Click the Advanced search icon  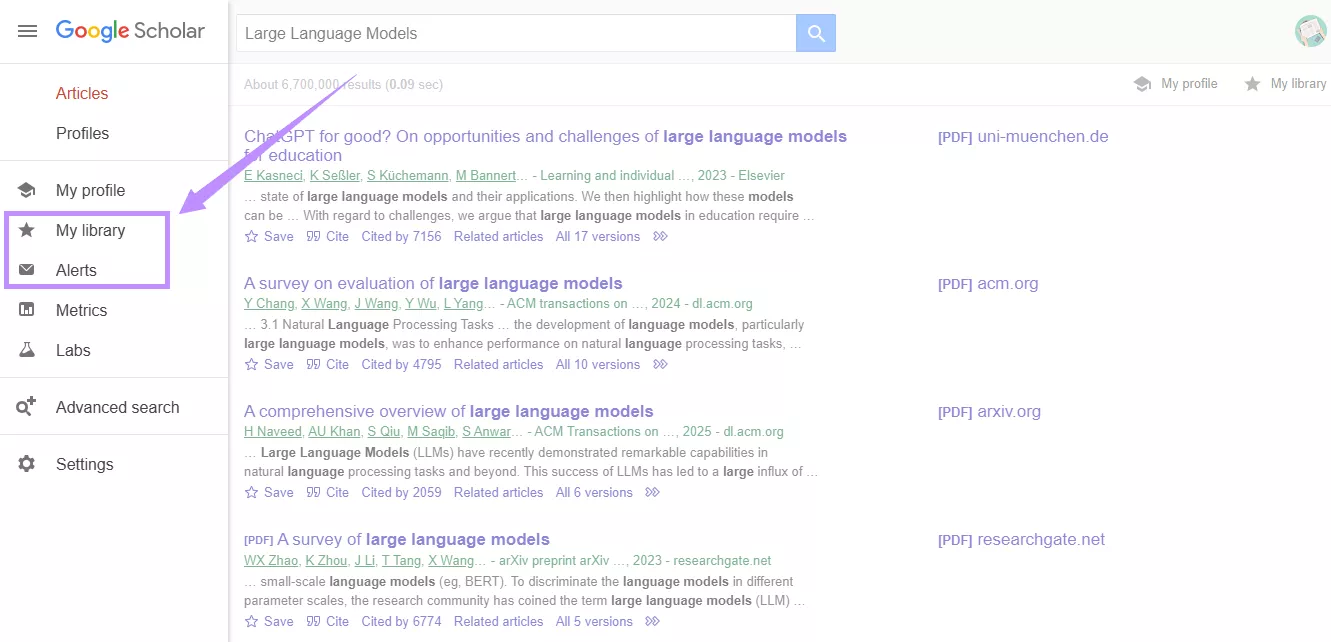(x=27, y=407)
